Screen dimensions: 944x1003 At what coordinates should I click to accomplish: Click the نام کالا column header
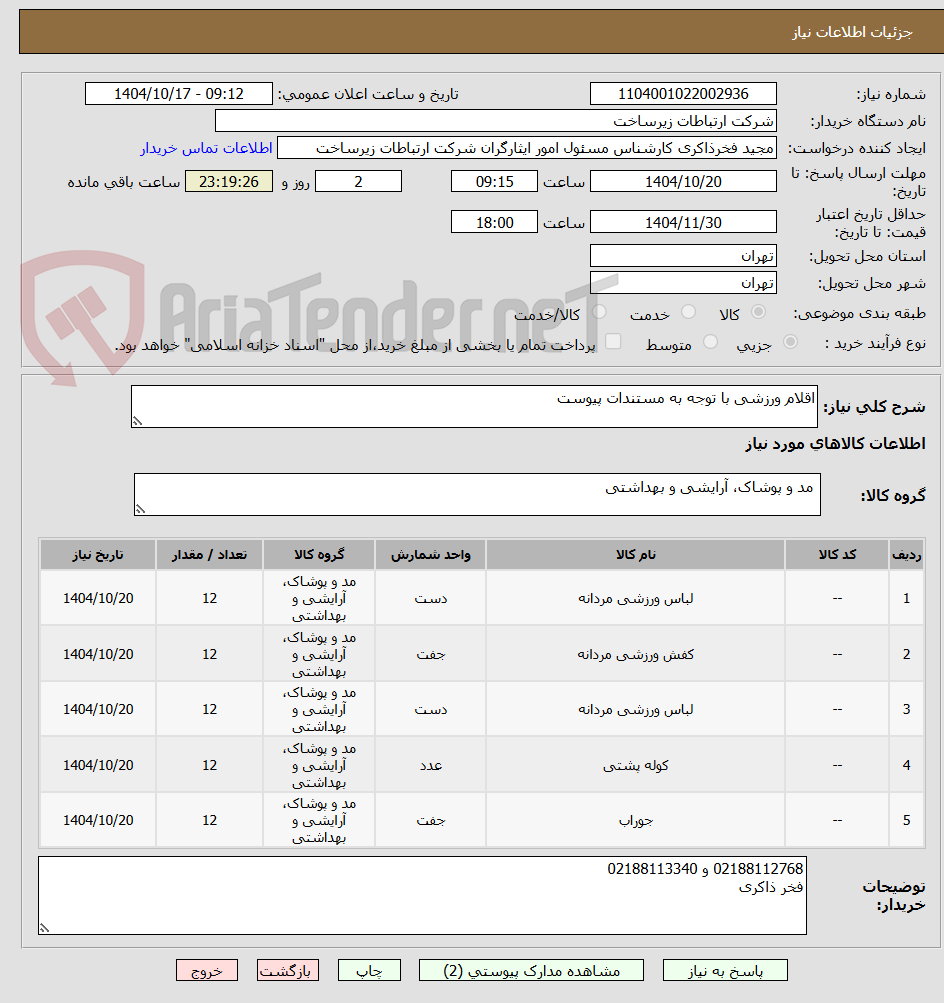coord(636,555)
